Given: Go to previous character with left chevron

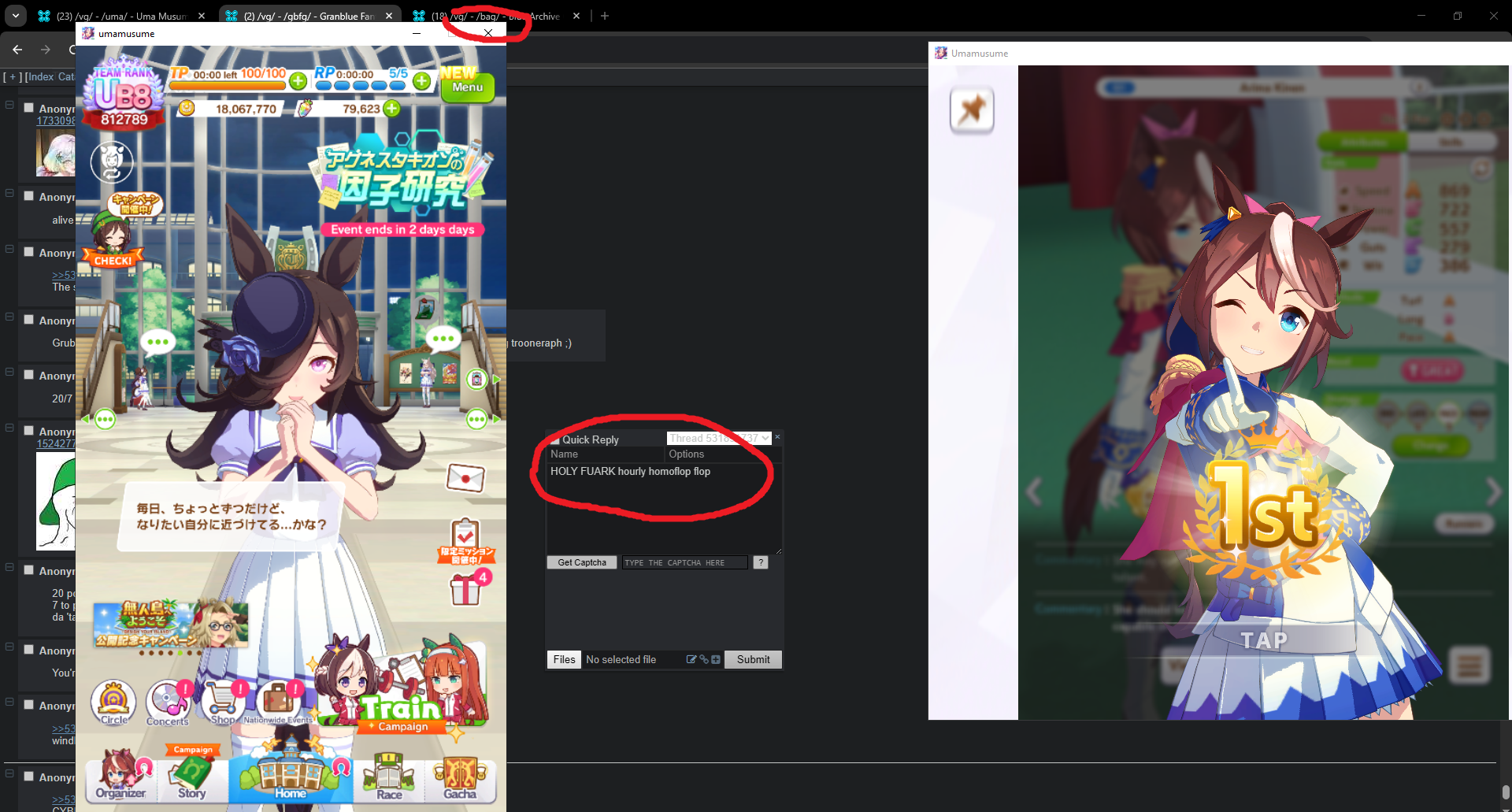Looking at the screenshot, I should [x=1035, y=491].
